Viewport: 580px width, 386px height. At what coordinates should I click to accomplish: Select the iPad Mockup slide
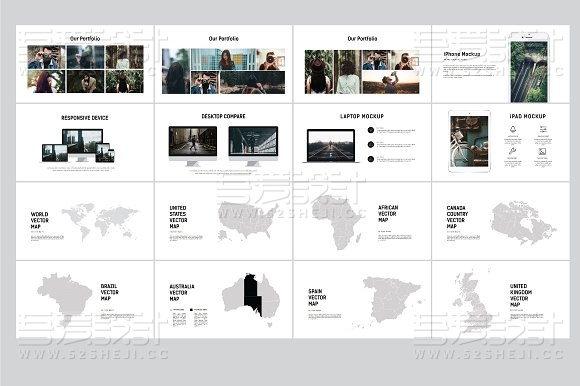[x=501, y=142]
